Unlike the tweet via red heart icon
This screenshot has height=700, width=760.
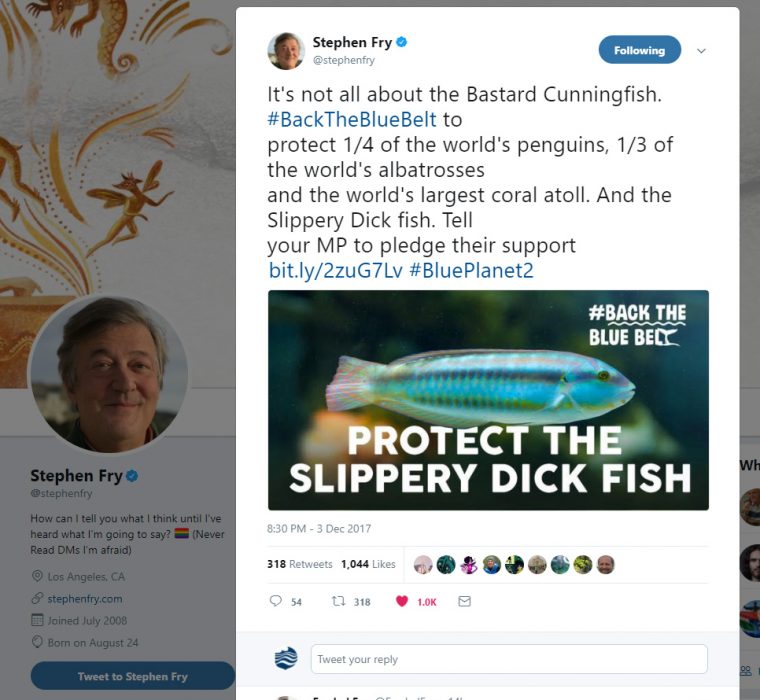(402, 601)
